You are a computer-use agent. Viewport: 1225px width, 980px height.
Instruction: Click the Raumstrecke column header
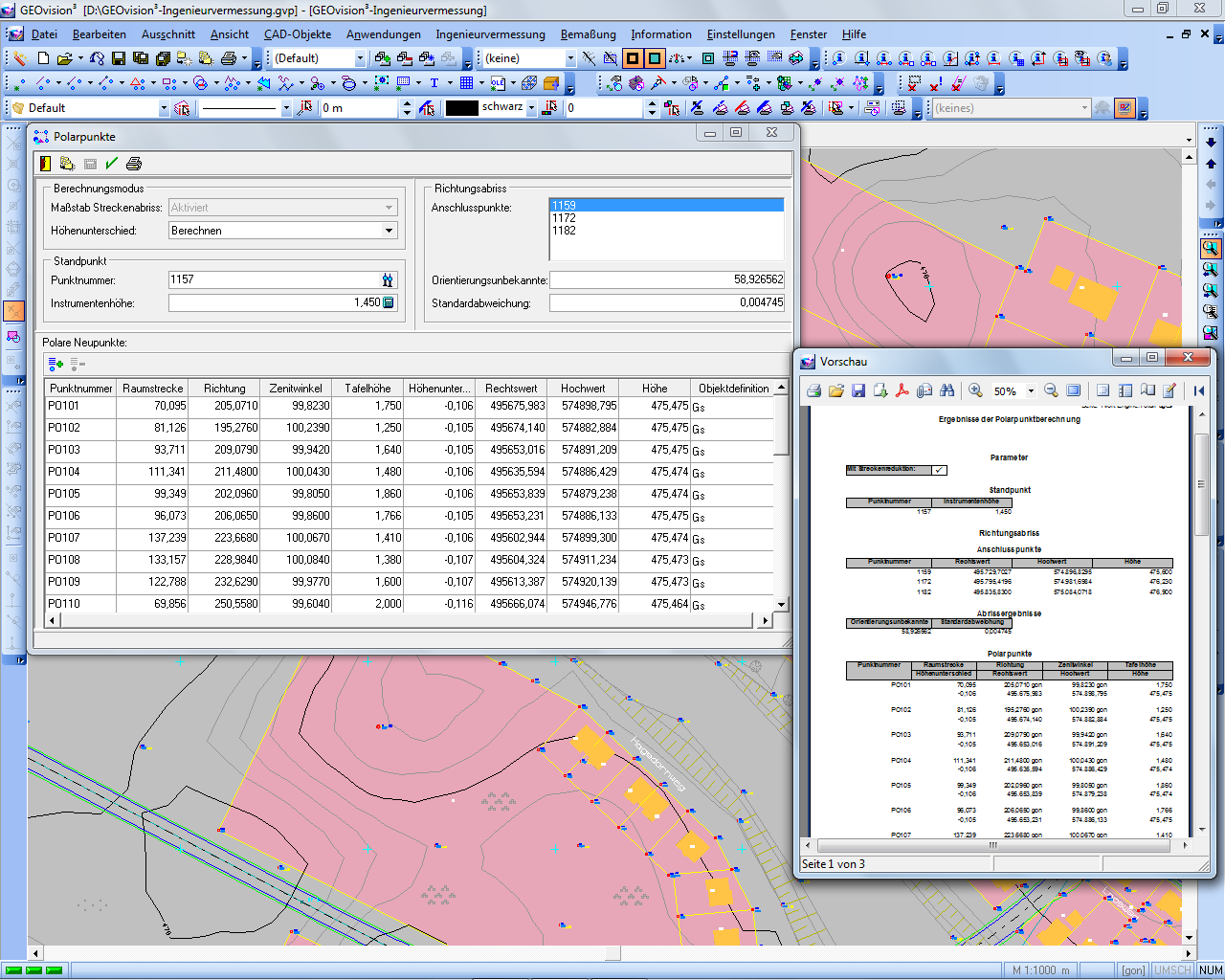click(x=153, y=389)
